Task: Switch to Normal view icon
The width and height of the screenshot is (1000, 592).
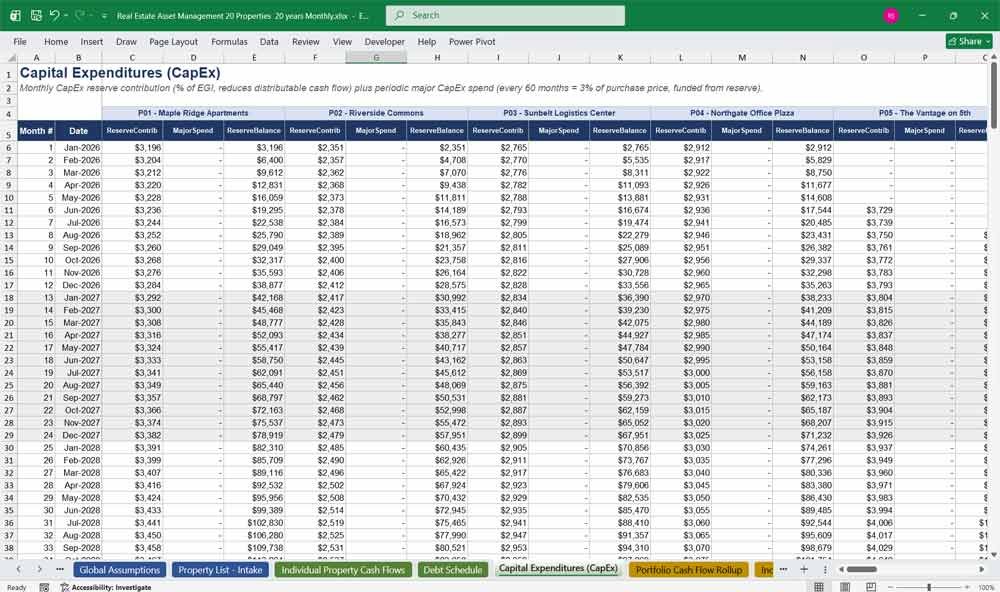Action: click(x=819, y=586)
